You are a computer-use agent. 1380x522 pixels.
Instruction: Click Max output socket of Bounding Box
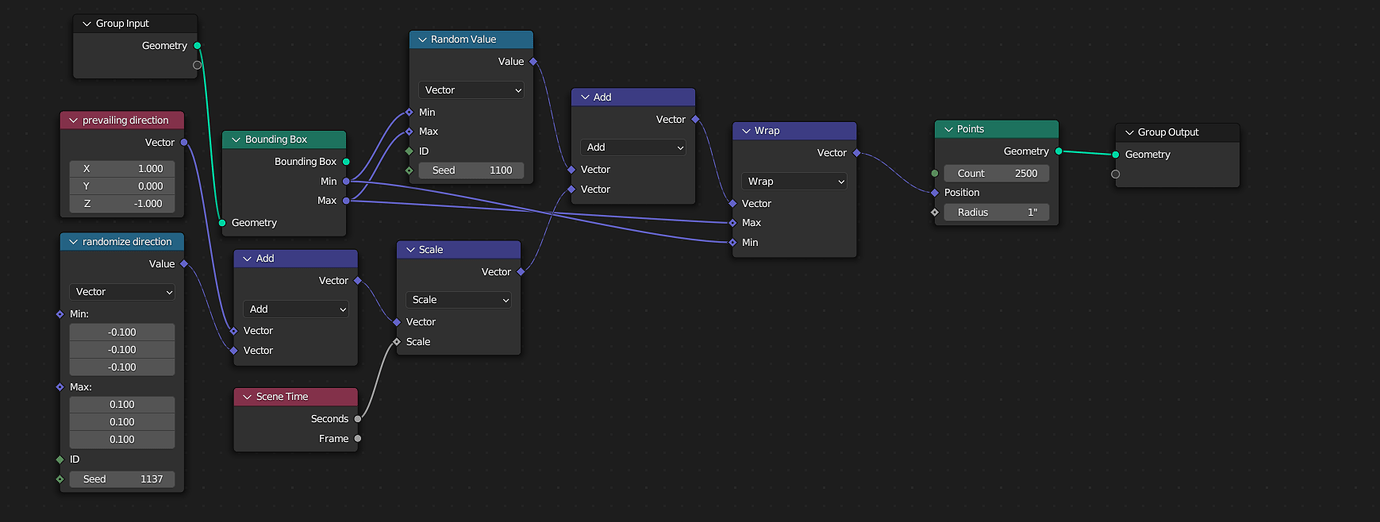(346, 201)
